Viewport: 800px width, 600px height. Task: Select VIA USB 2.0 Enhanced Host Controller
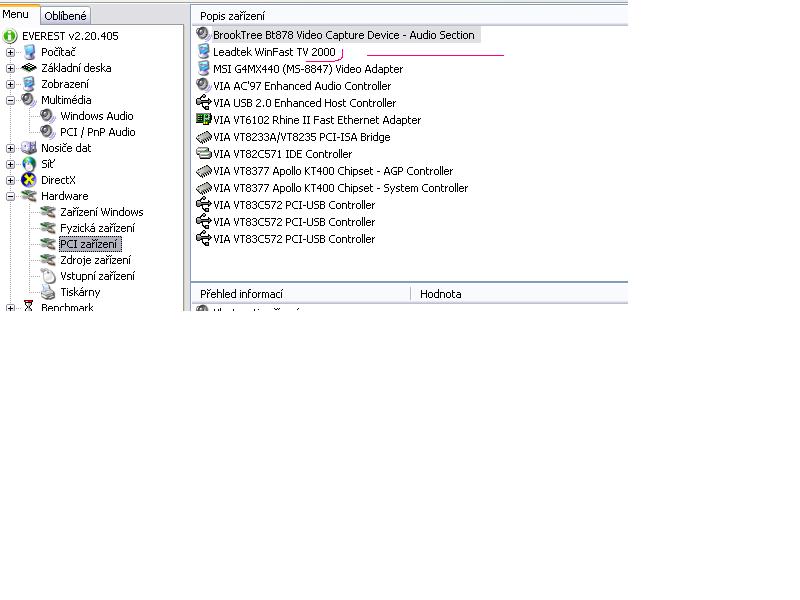304,103
